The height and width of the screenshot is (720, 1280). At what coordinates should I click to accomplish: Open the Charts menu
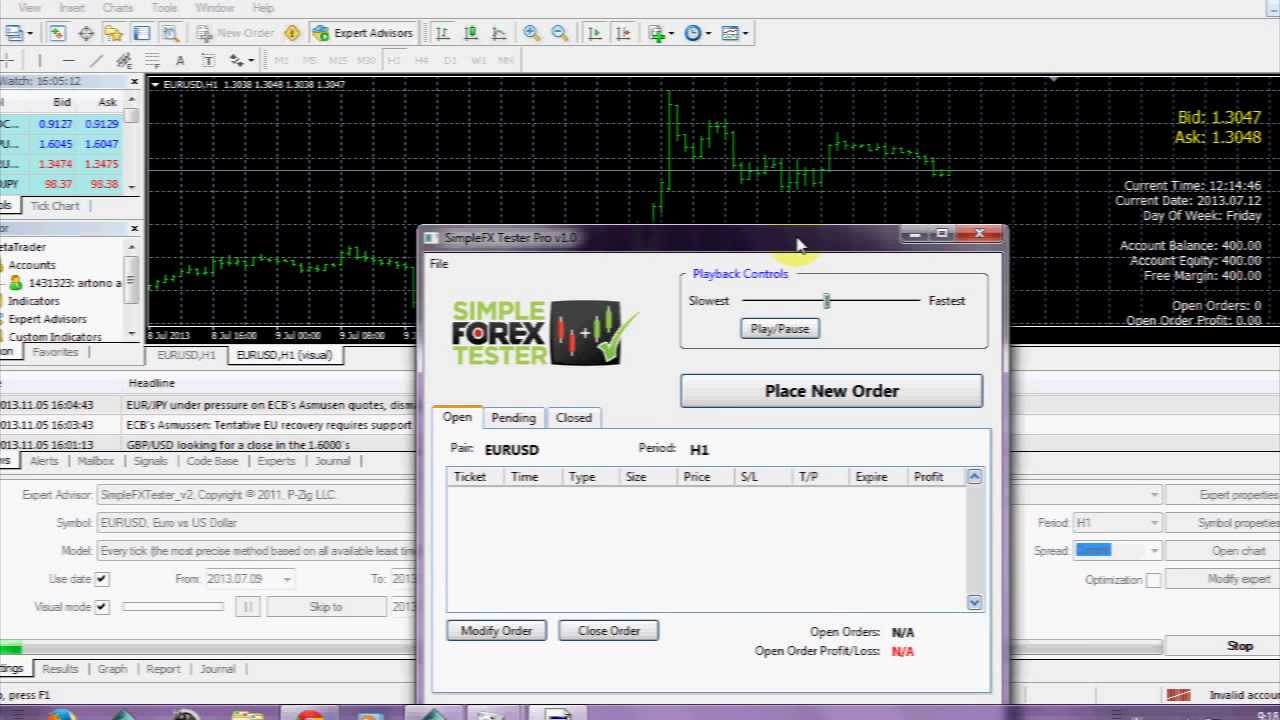[x=117, y=8]
